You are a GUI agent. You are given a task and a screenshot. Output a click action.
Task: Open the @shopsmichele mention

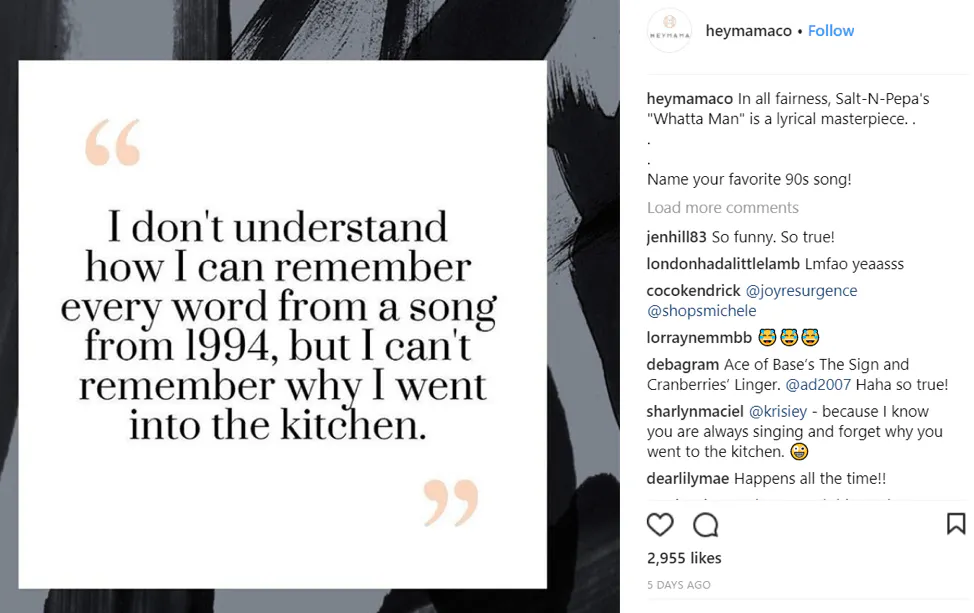pos(701,311)
